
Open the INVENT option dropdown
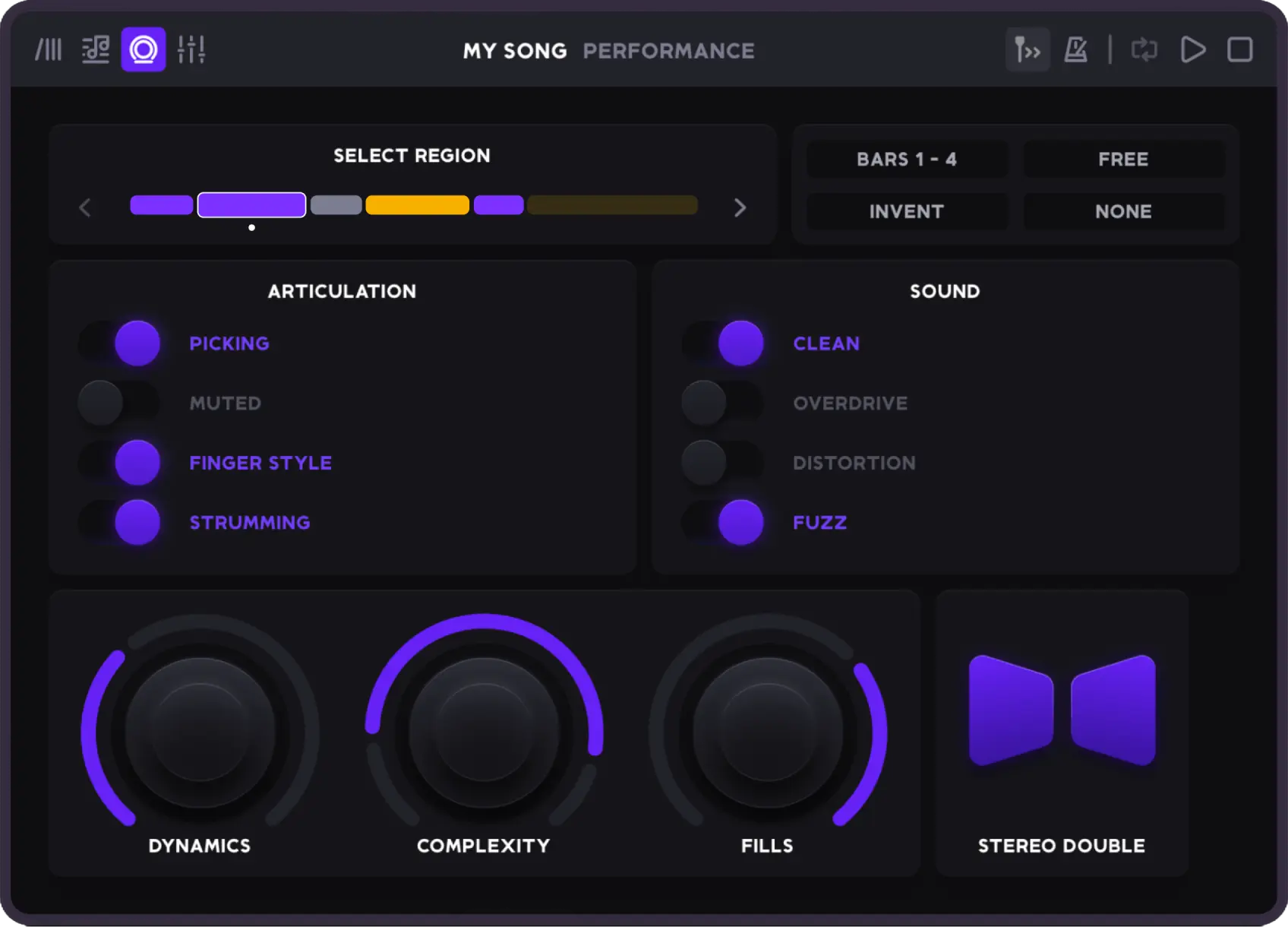(x=907, y=211)
